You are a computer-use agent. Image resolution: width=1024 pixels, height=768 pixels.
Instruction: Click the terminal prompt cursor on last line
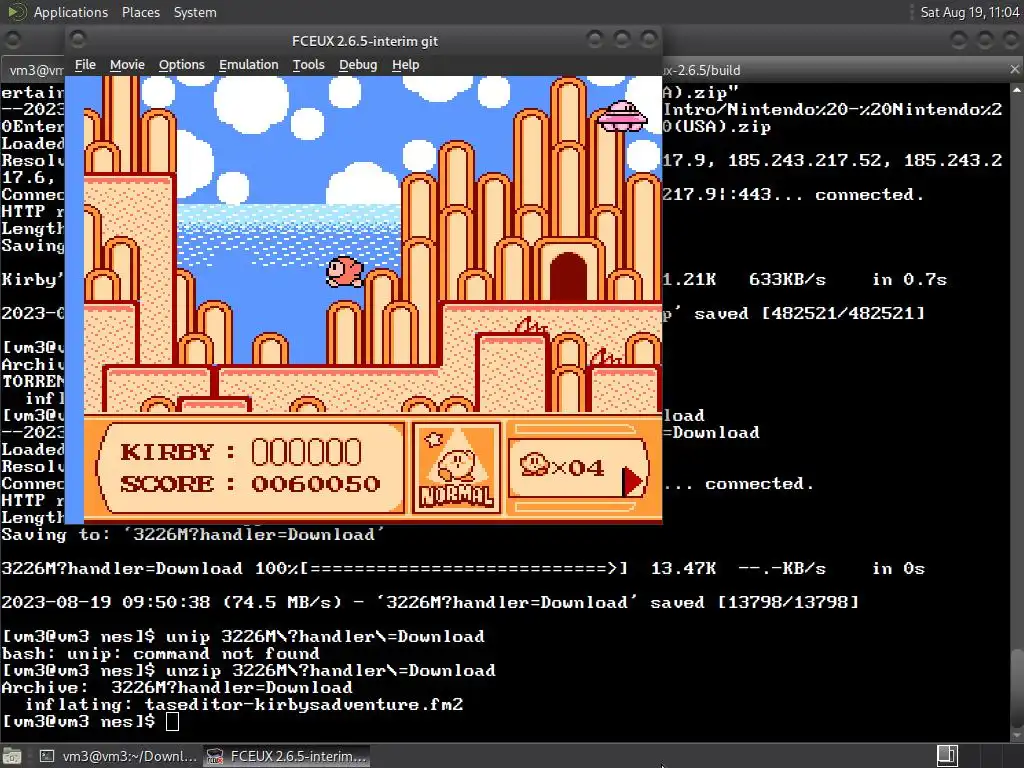(x=172, y=722)
